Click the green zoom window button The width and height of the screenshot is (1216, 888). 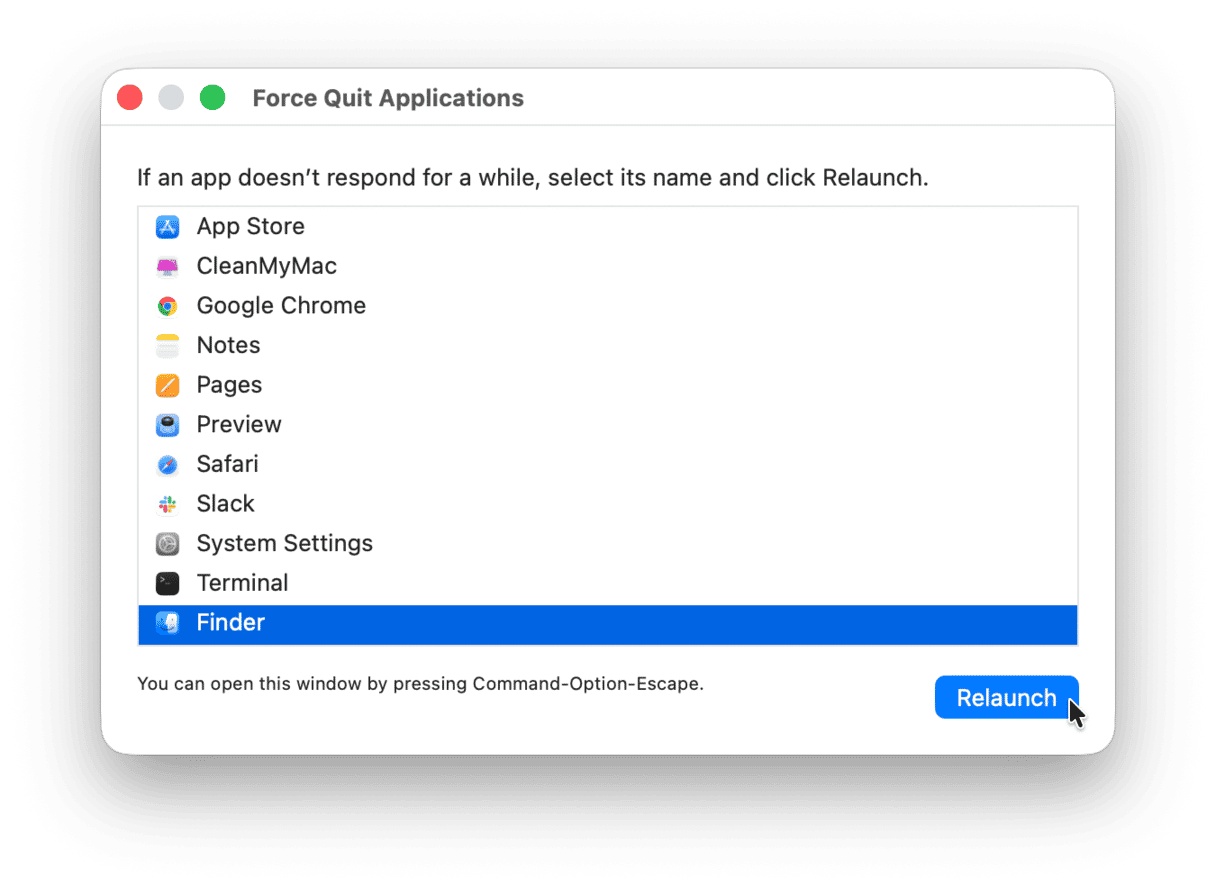point(212,98)
